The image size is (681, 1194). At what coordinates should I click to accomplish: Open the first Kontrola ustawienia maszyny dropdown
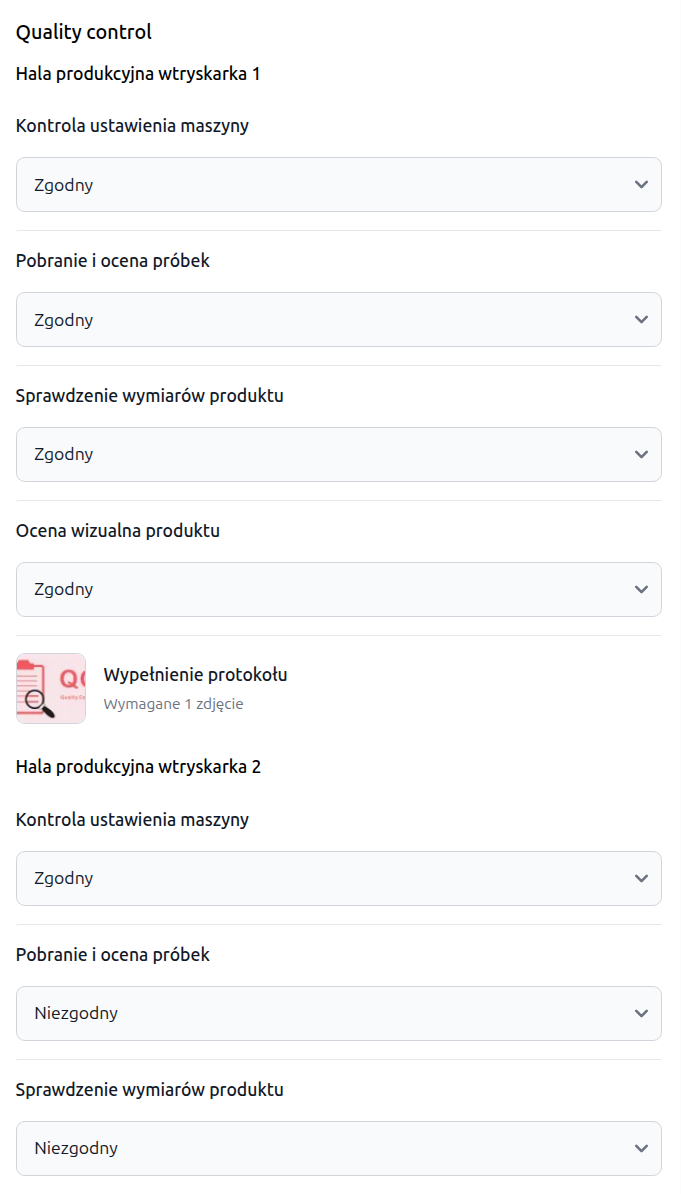[338, 184]
